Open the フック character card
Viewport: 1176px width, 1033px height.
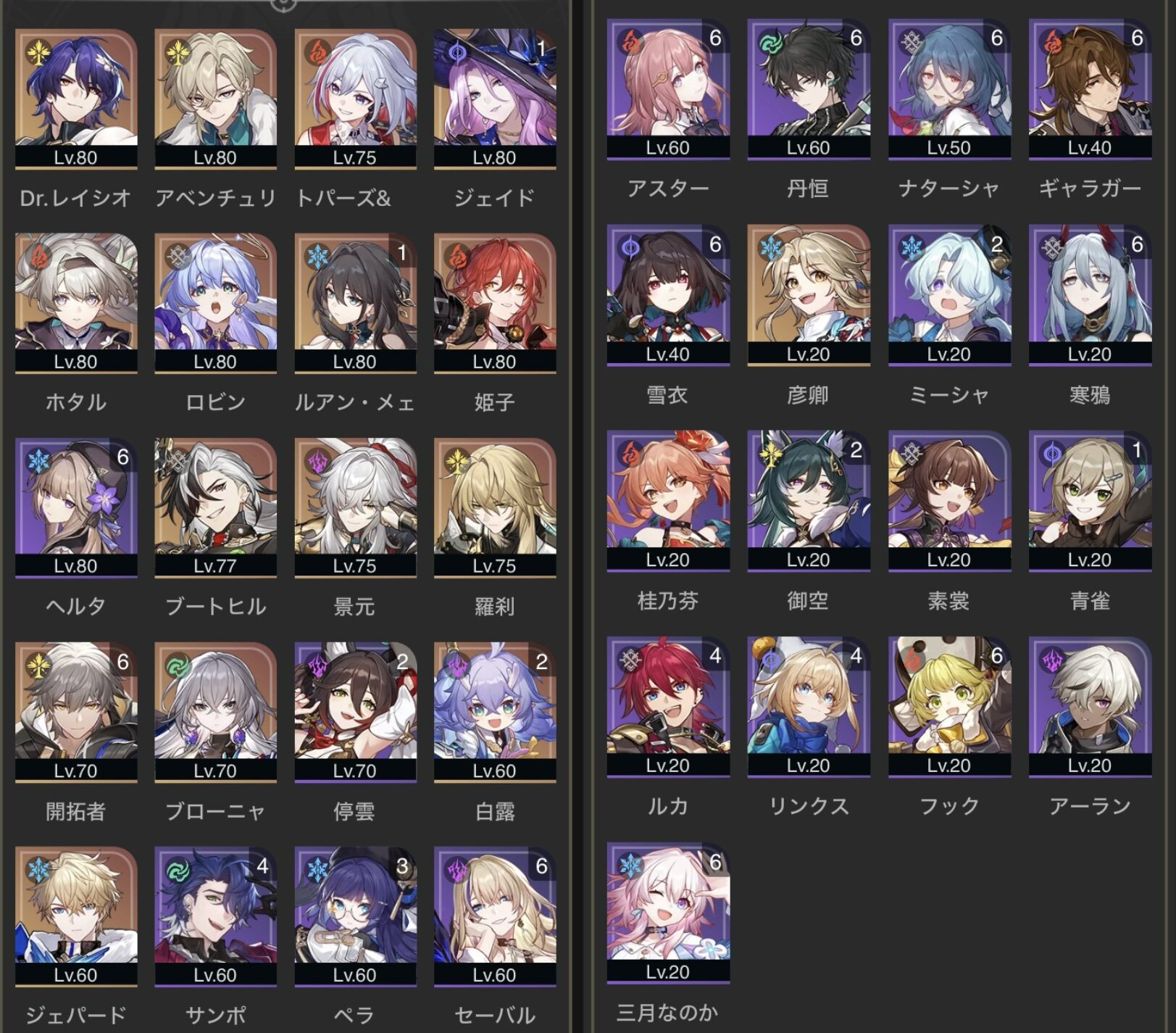(949, 707)
